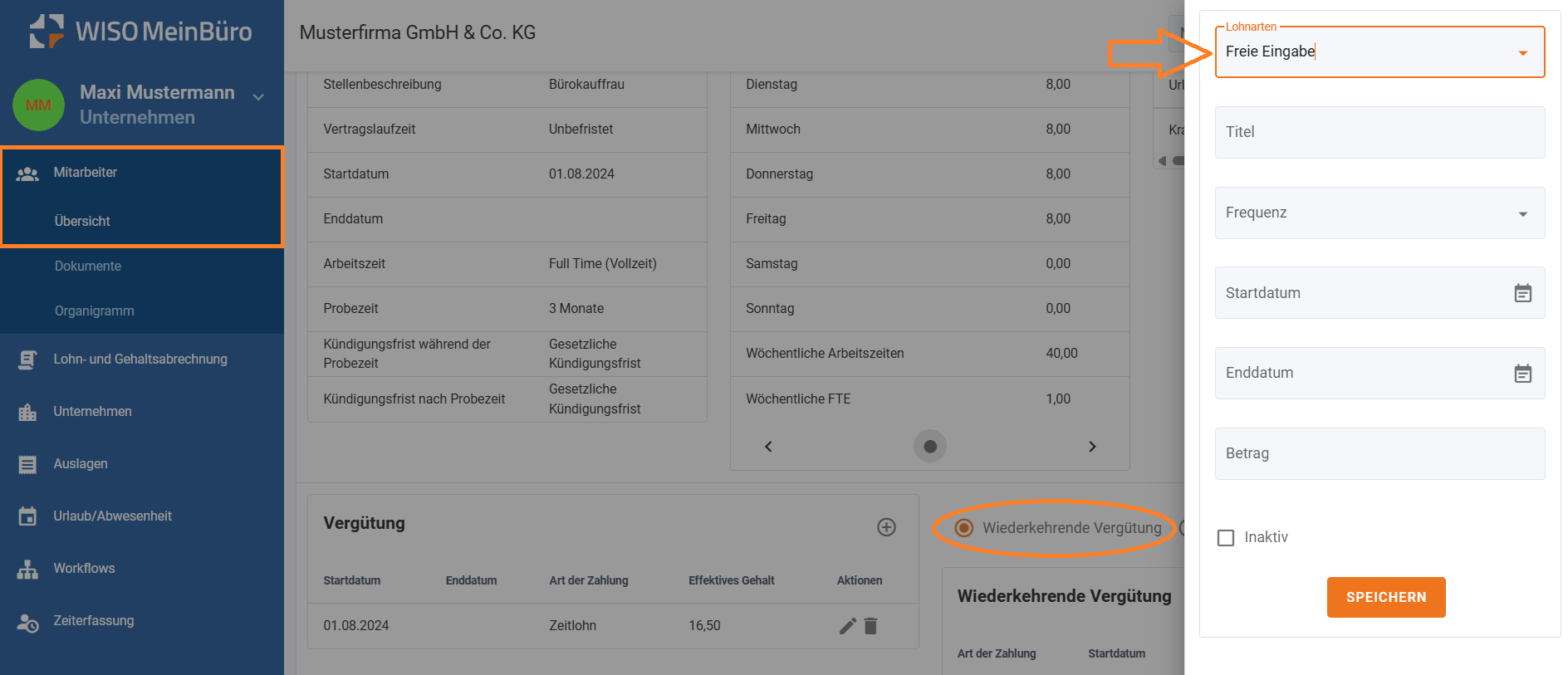The image size is (1568, 675).
Task: Open Lohn- und Gehaltsabrechnung menu
Action: pyautogui.click(x=140, y=359)
